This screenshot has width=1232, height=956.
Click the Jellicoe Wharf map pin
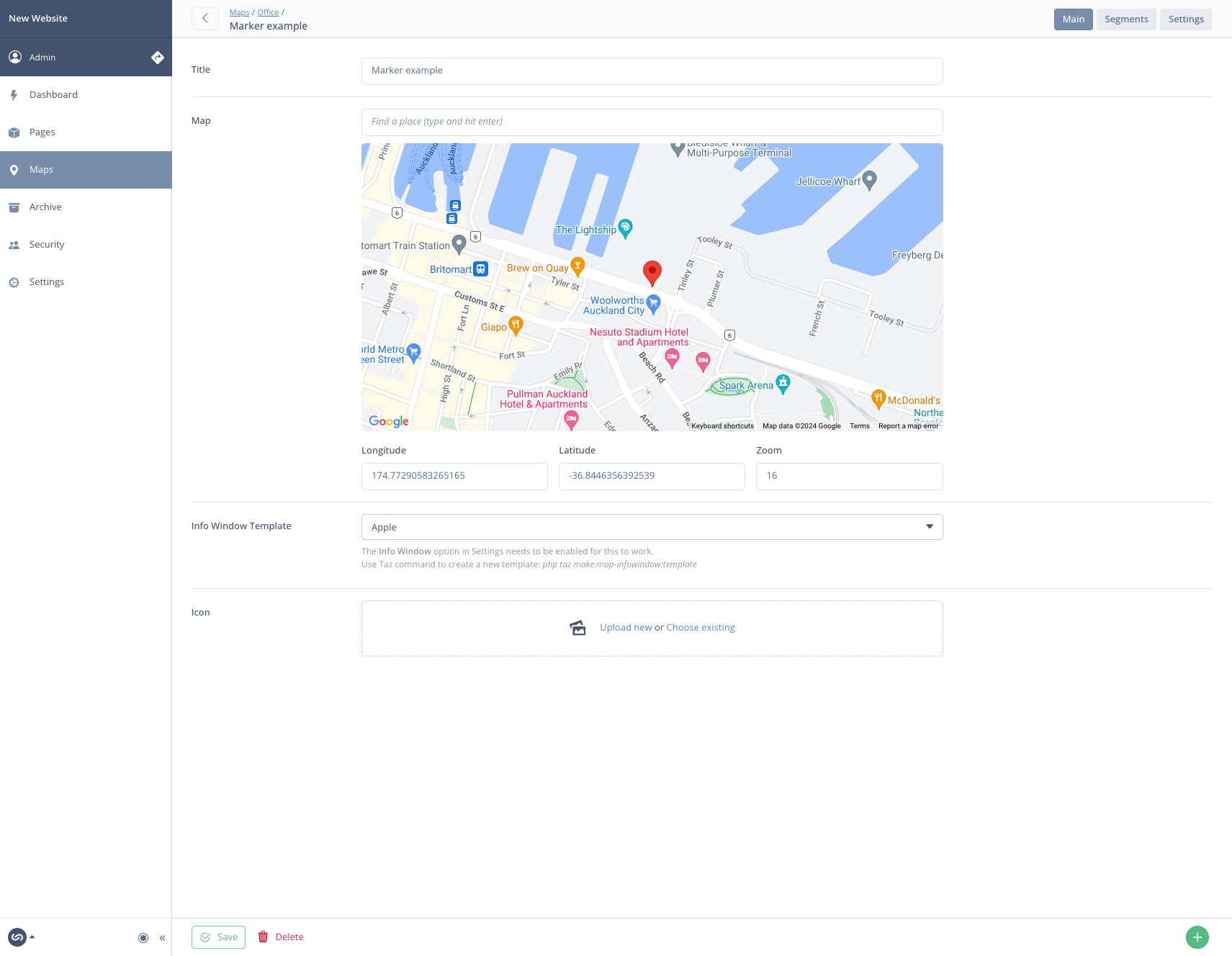869,180
